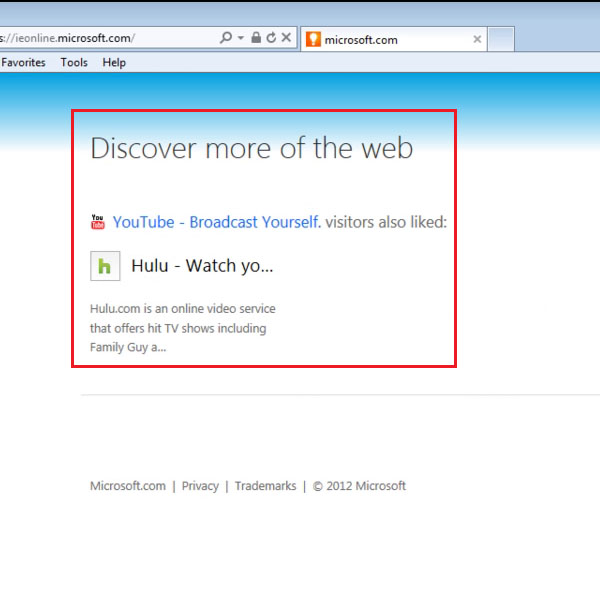Switch to the microsoft.com tab
Image resolution: width=600 pixels, height=600 pixels.
pos(394,39)
